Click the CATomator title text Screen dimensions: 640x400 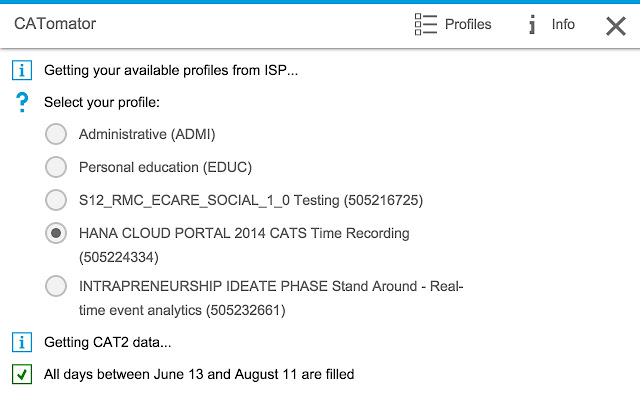coord(55,24)
